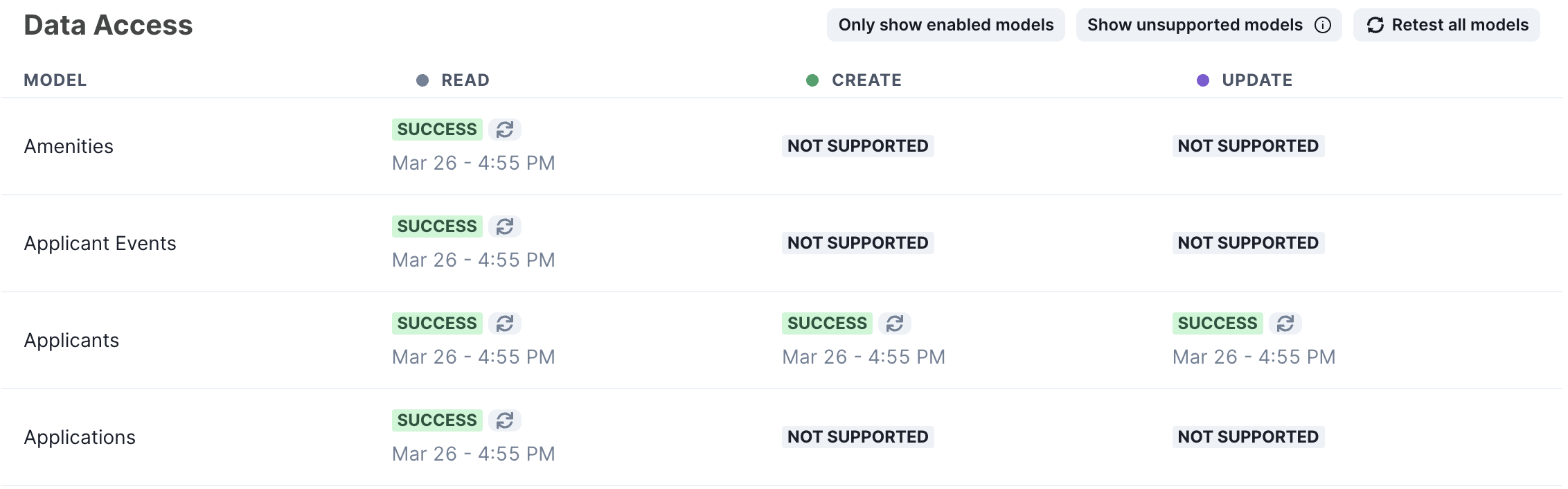This screenshot has width=1568, height=489.
Task: Click the CREATE column header
Action: (x=866, y=80)
